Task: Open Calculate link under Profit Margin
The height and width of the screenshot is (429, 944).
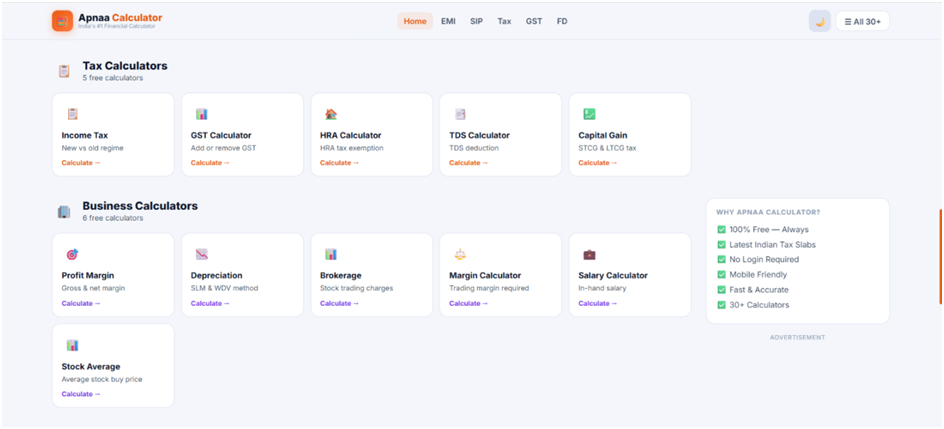Action: click(81, 303)
